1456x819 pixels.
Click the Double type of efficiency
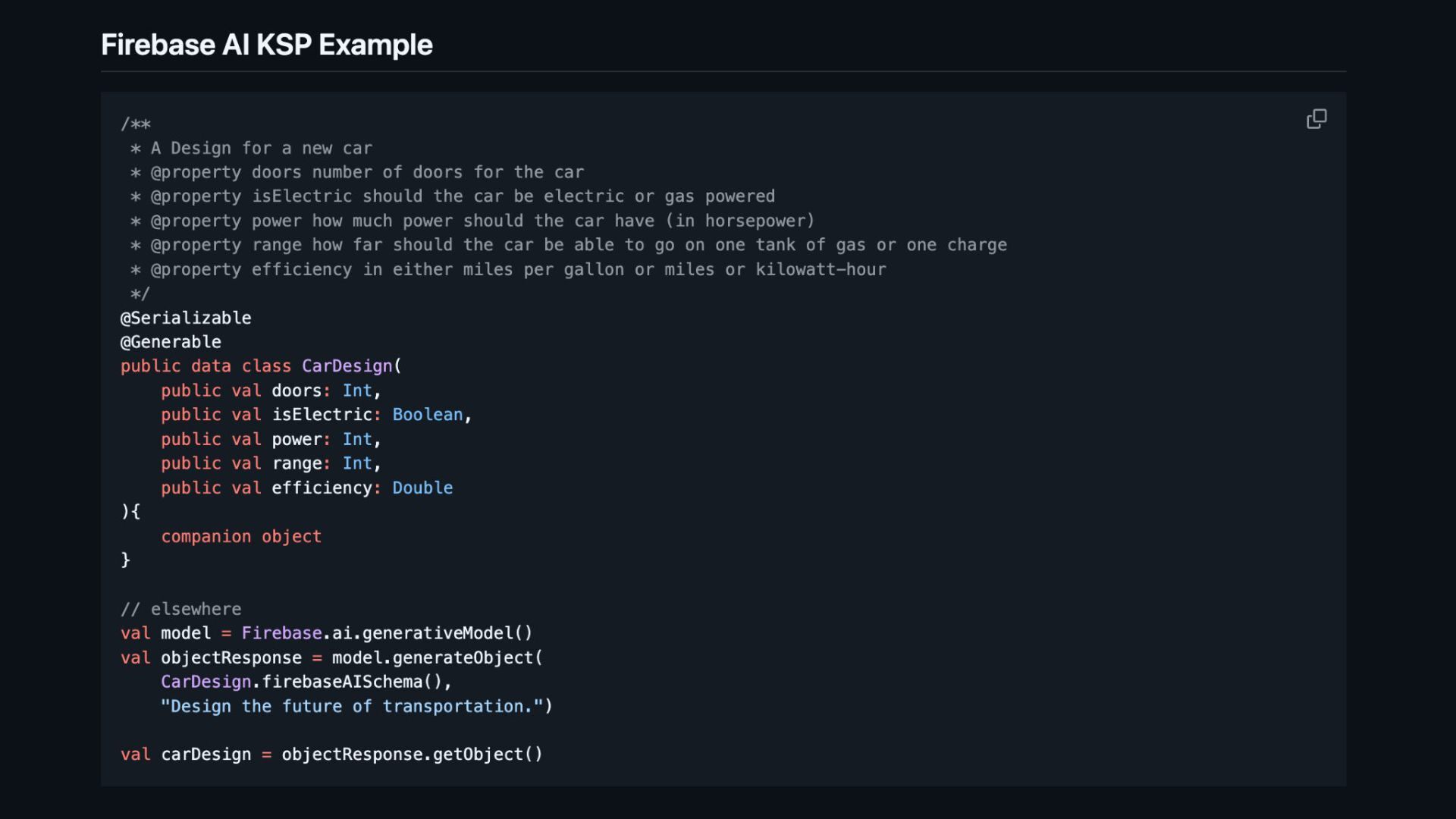coord(422,488)
